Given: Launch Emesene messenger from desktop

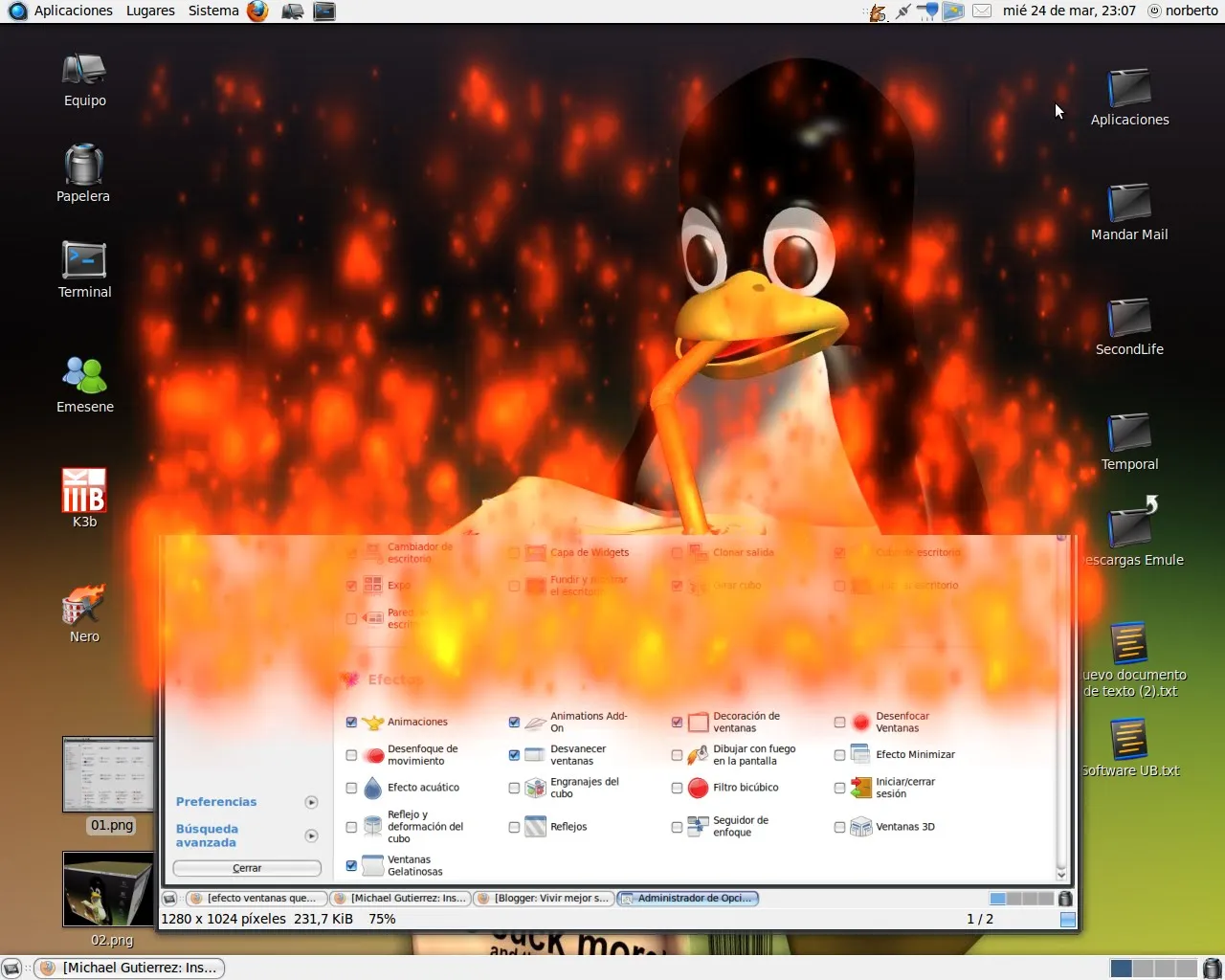Looking at the screenshot, I should point(84,374).
